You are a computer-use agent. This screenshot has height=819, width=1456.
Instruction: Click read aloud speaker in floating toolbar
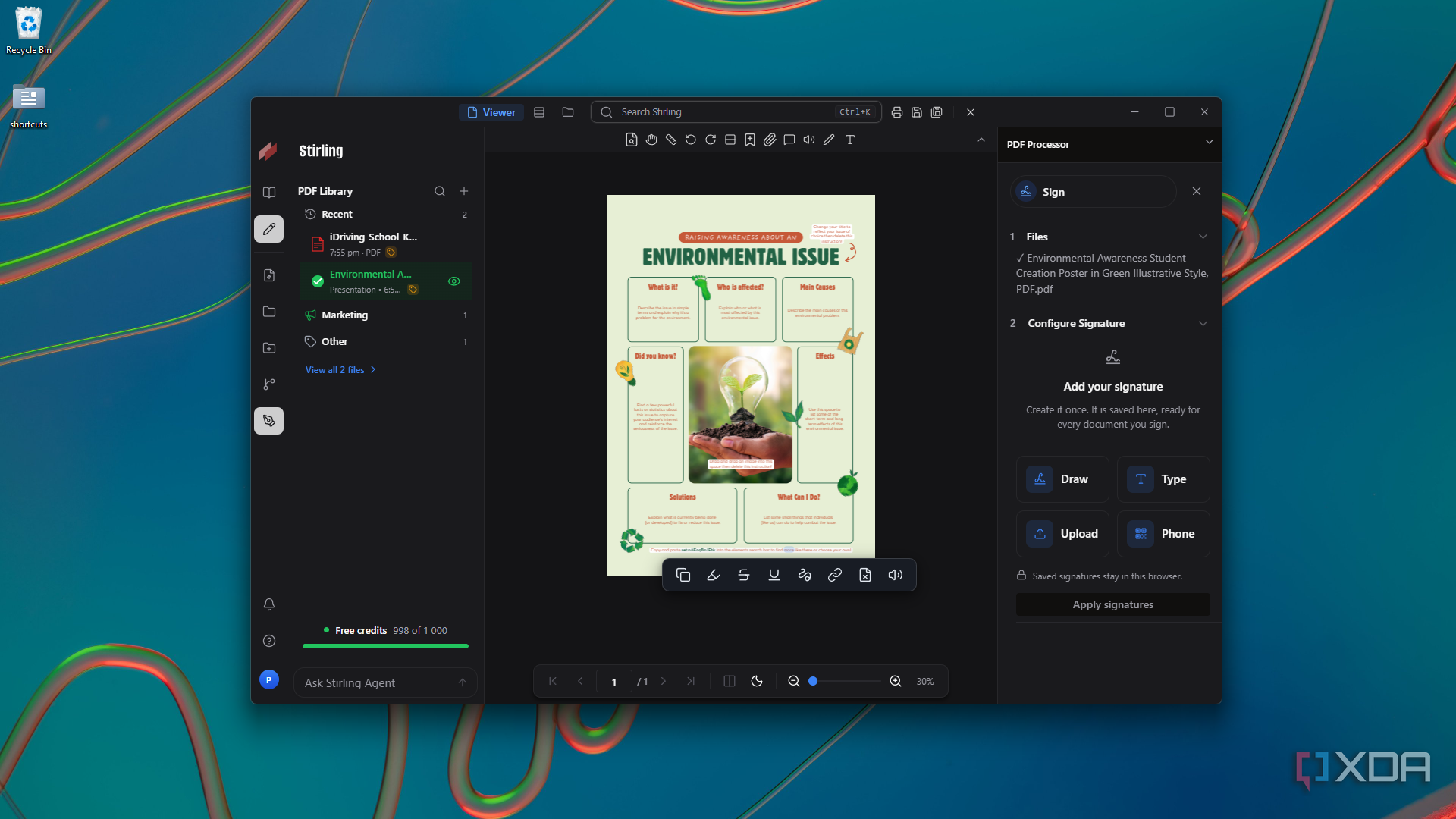[896, 575]
